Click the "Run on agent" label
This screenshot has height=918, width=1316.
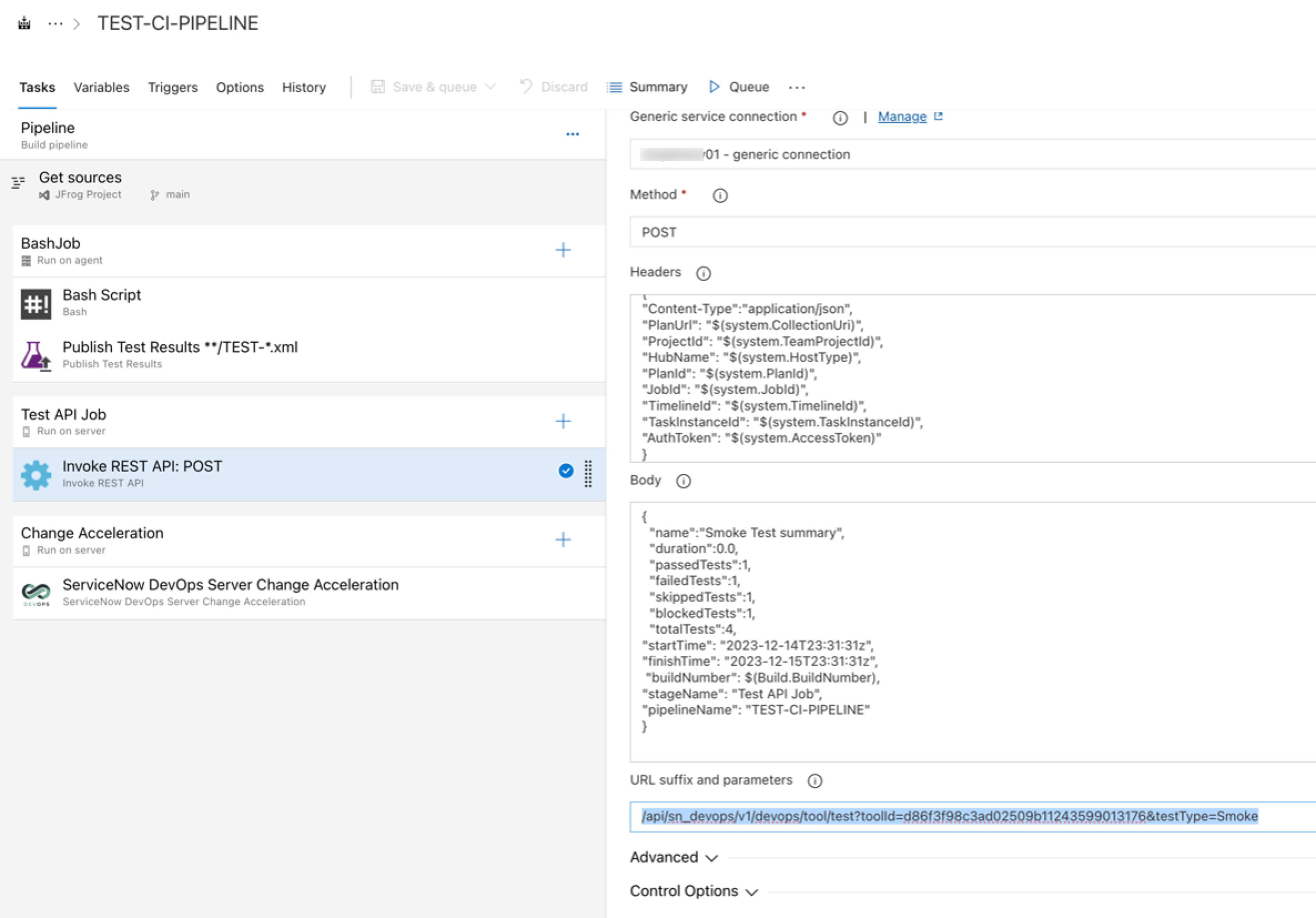tap(70, 260)
